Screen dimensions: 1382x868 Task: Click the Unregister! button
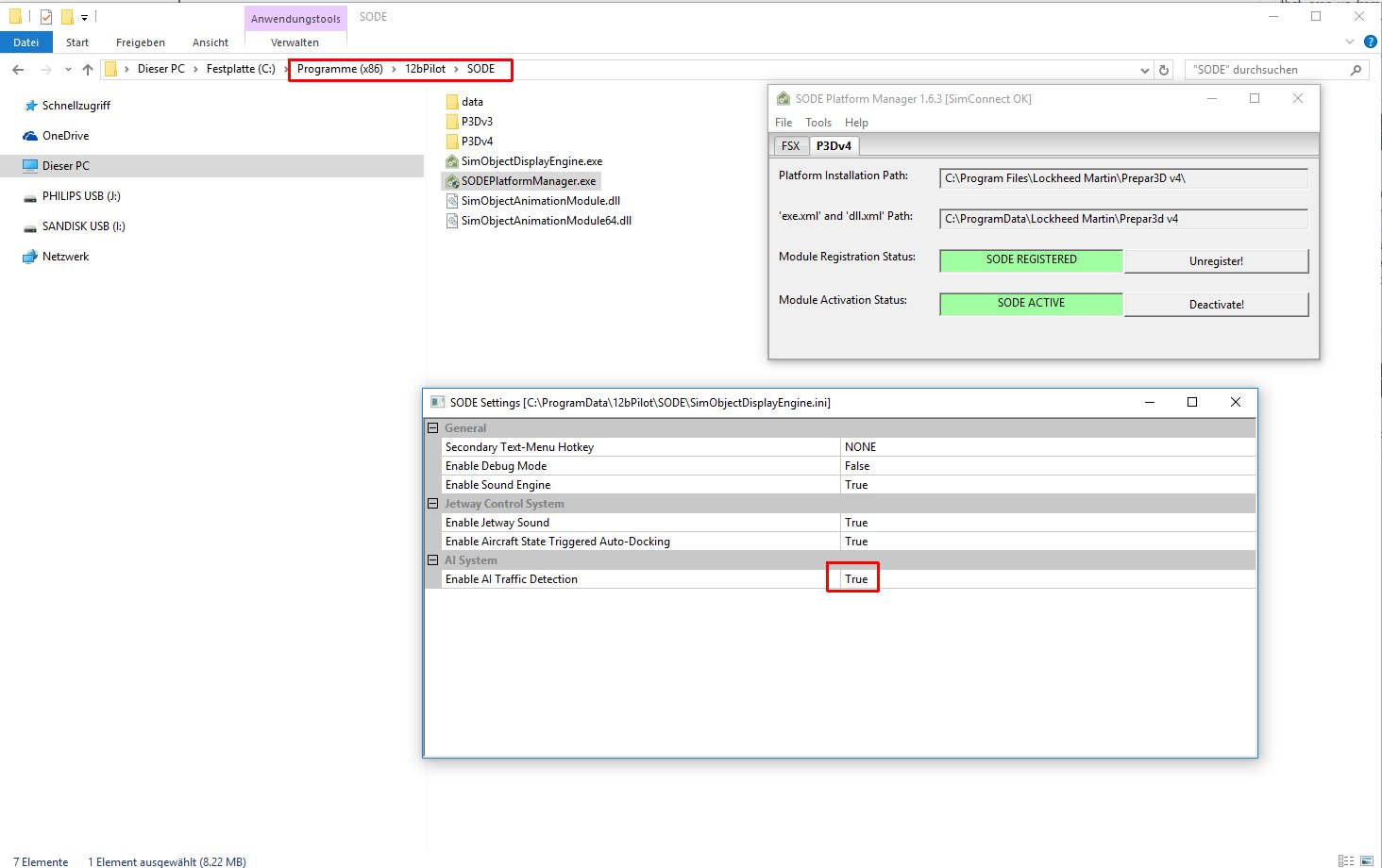[1216, 261]
